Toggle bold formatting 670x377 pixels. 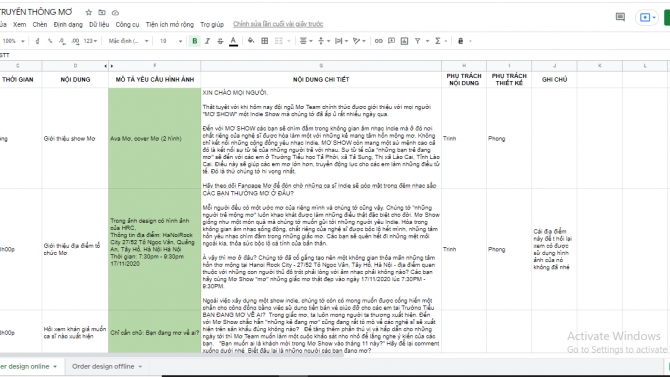195,41
